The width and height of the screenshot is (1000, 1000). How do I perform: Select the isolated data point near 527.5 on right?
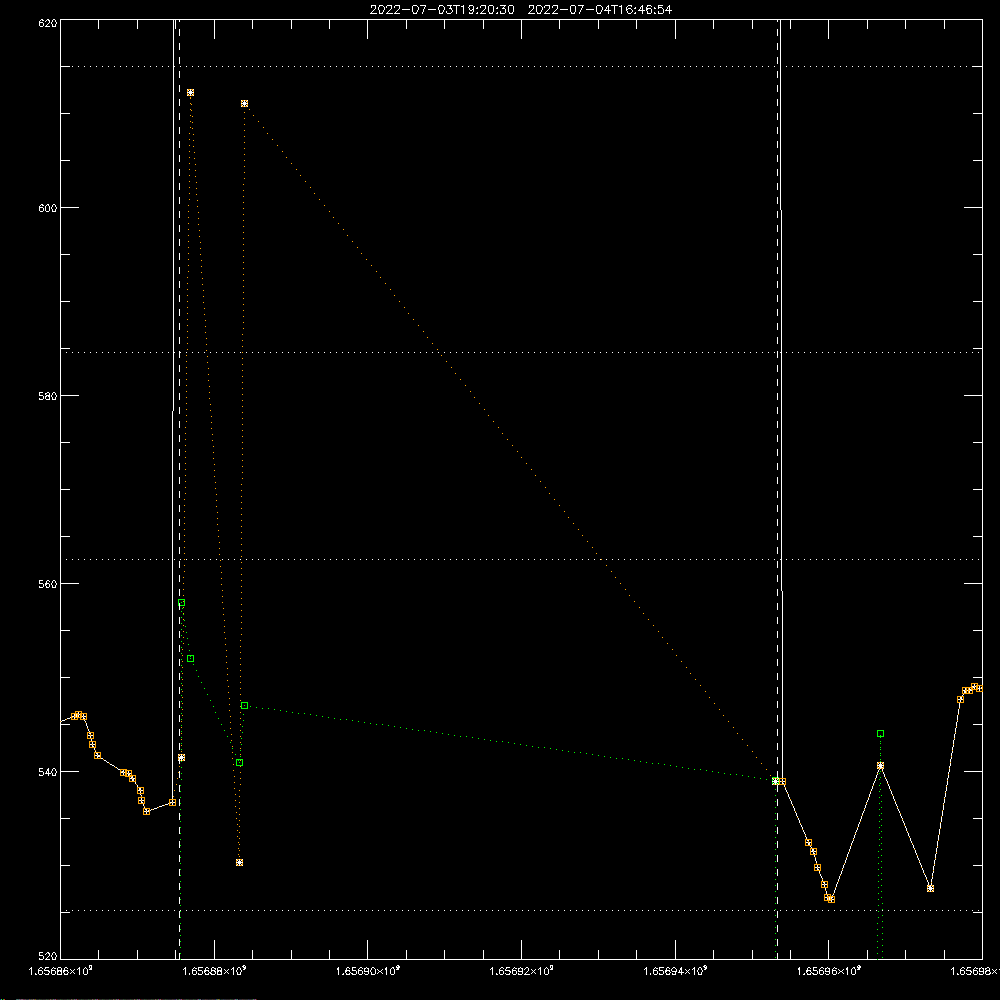click(930, 888)
